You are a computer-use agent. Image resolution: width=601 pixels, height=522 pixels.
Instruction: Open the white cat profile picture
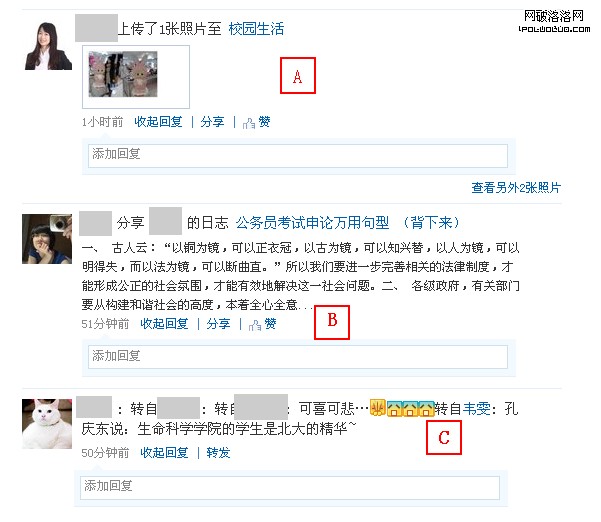pyautogui.click(x=47, y=424)
